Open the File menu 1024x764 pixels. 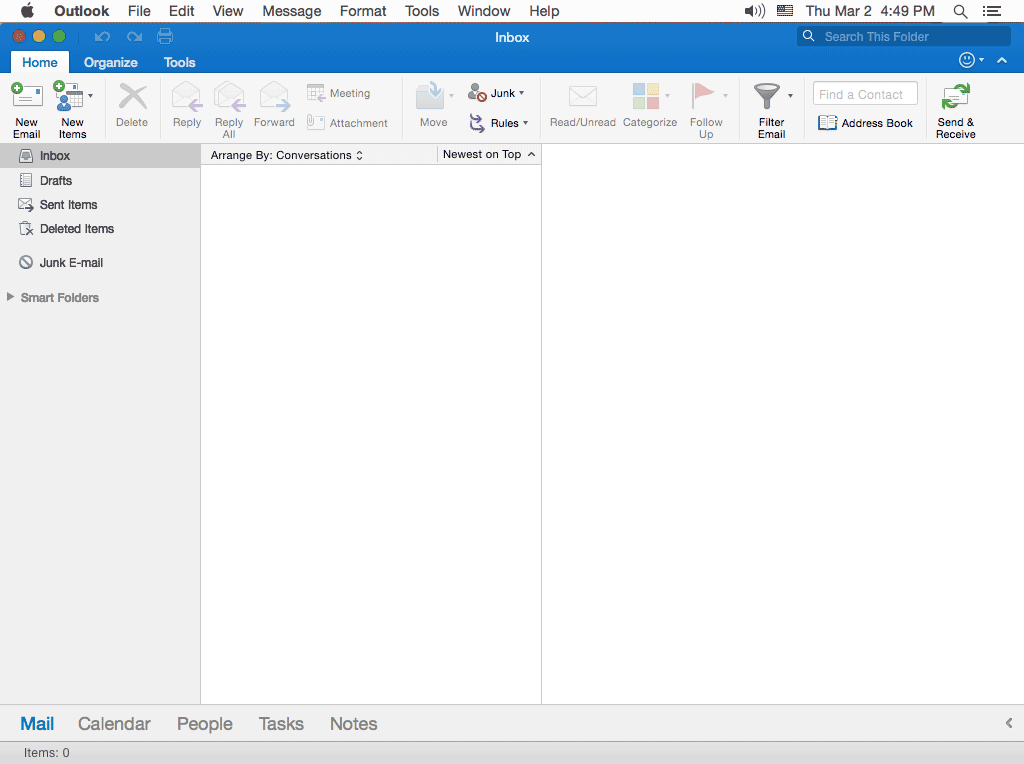click(139, 11)
